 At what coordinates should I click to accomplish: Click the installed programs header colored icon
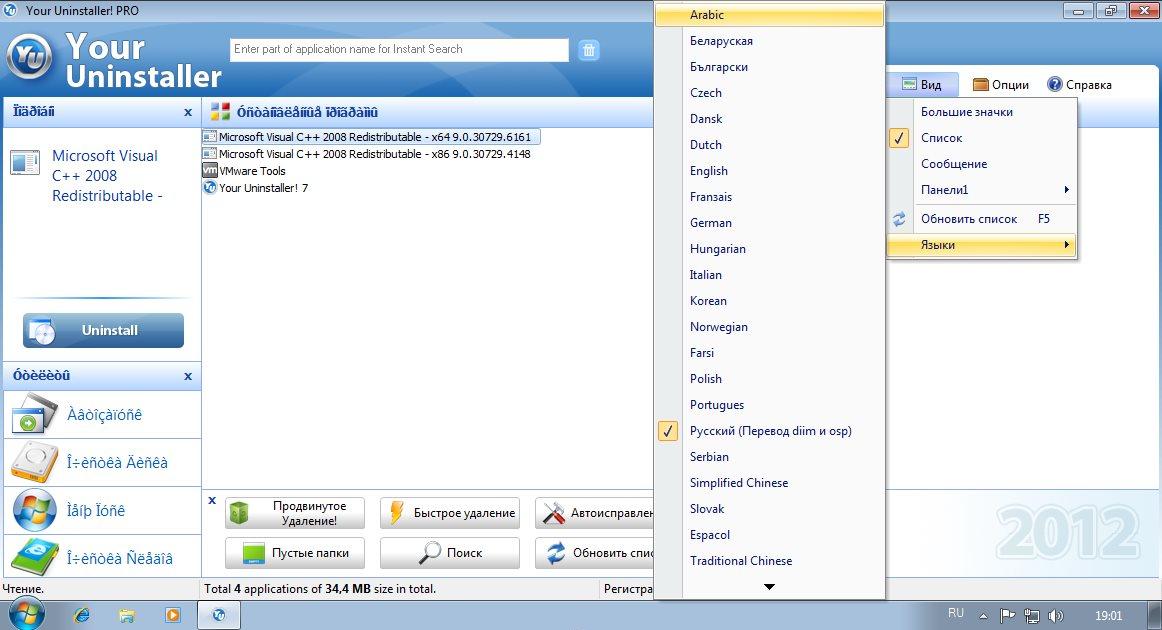click(220, 112)
